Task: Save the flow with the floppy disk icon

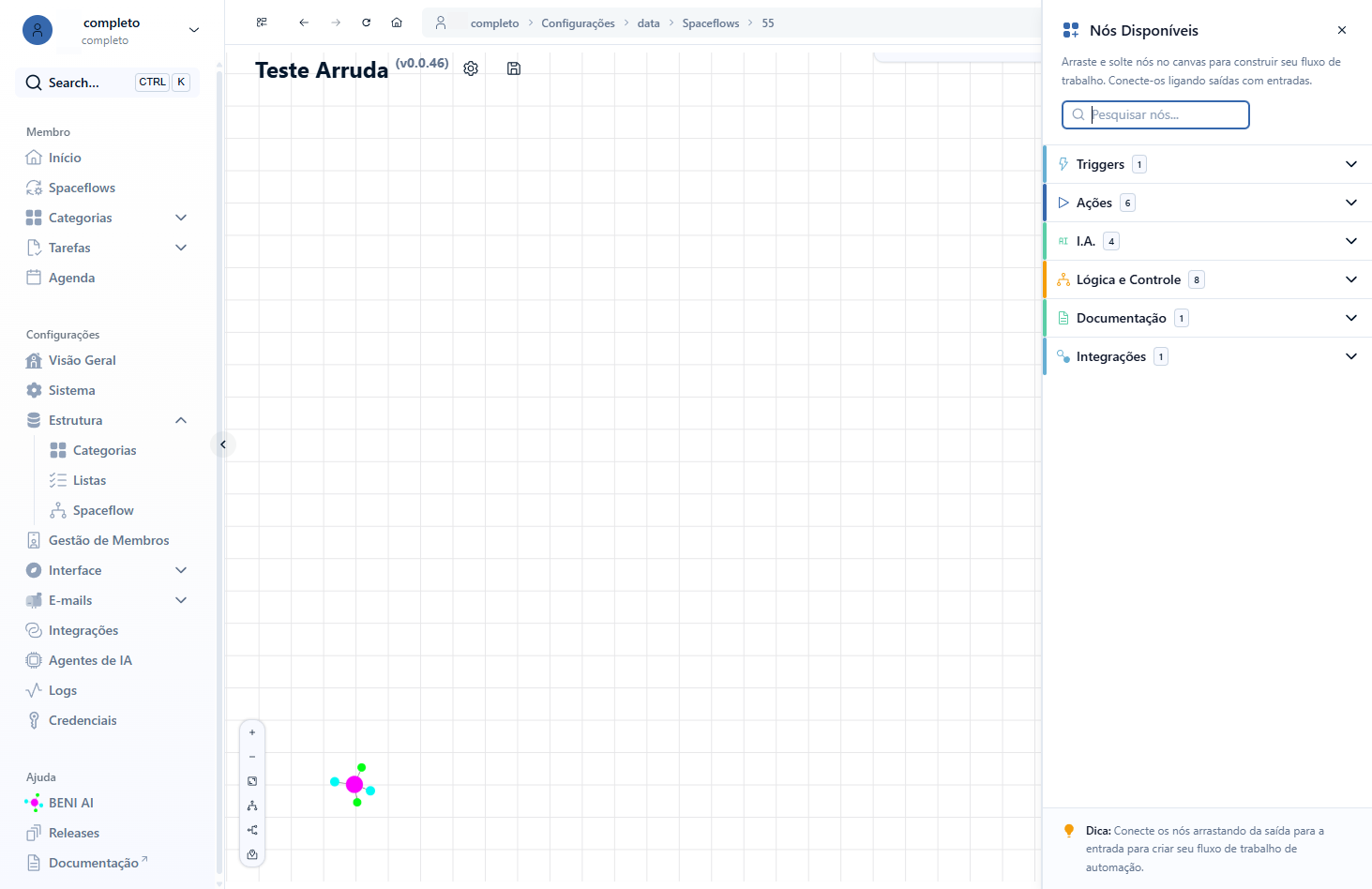Action: point(514,68)
